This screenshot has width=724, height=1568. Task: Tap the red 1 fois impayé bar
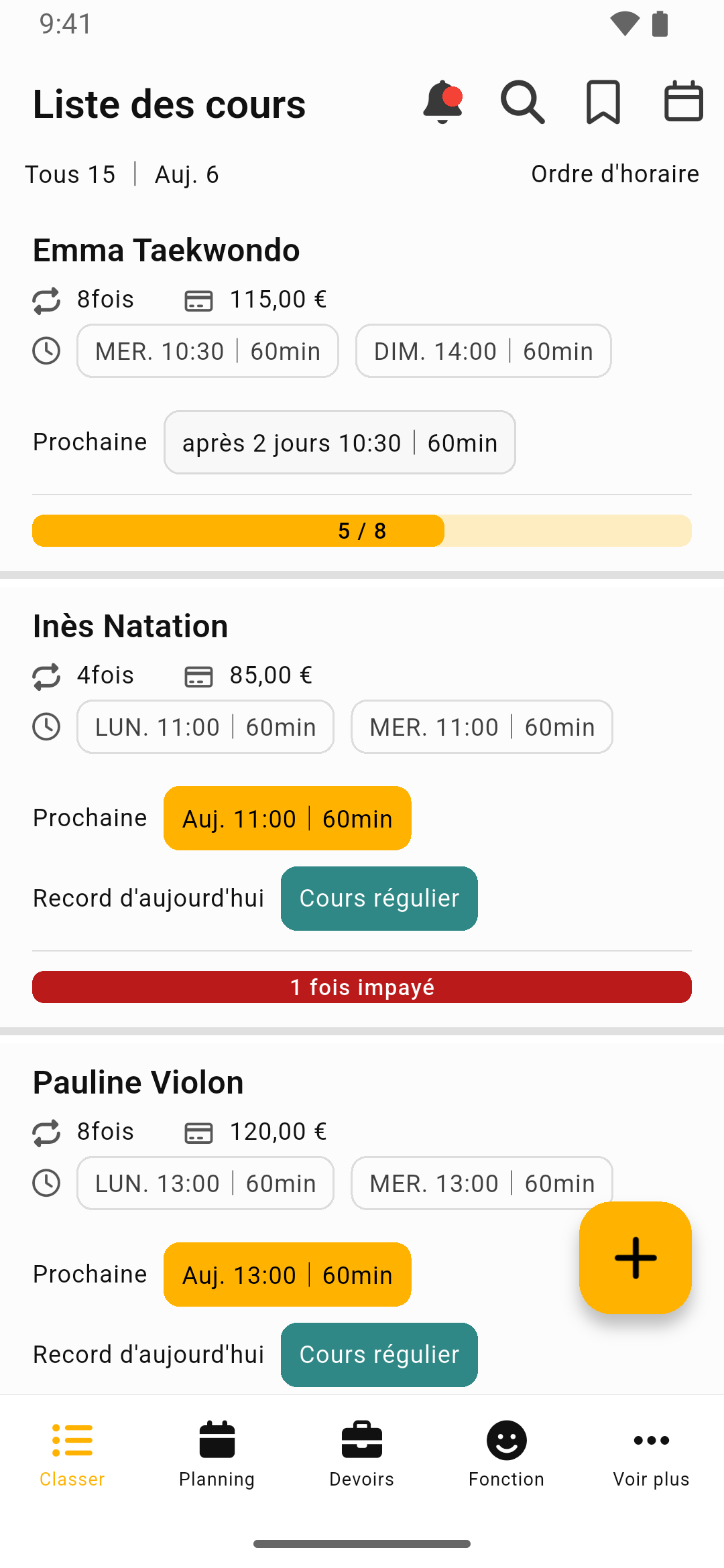point(362,987)
